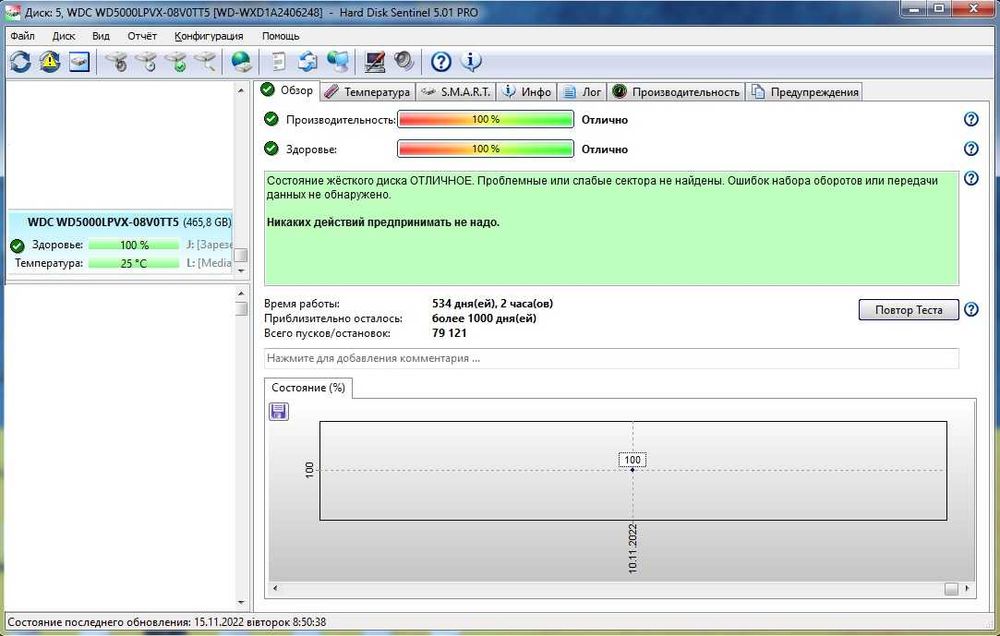Click help icon beside the green status text
The height and width of the screenshot is (636, 1000).
click(x=971, y=179)
